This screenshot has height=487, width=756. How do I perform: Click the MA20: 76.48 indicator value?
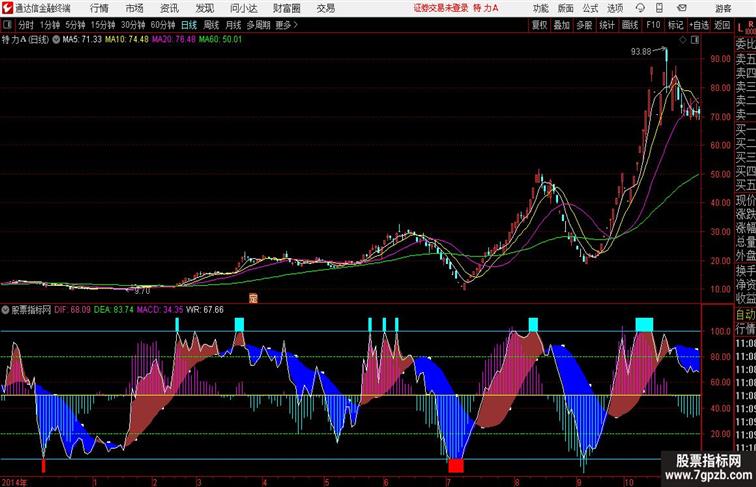(x=174, y=39)
